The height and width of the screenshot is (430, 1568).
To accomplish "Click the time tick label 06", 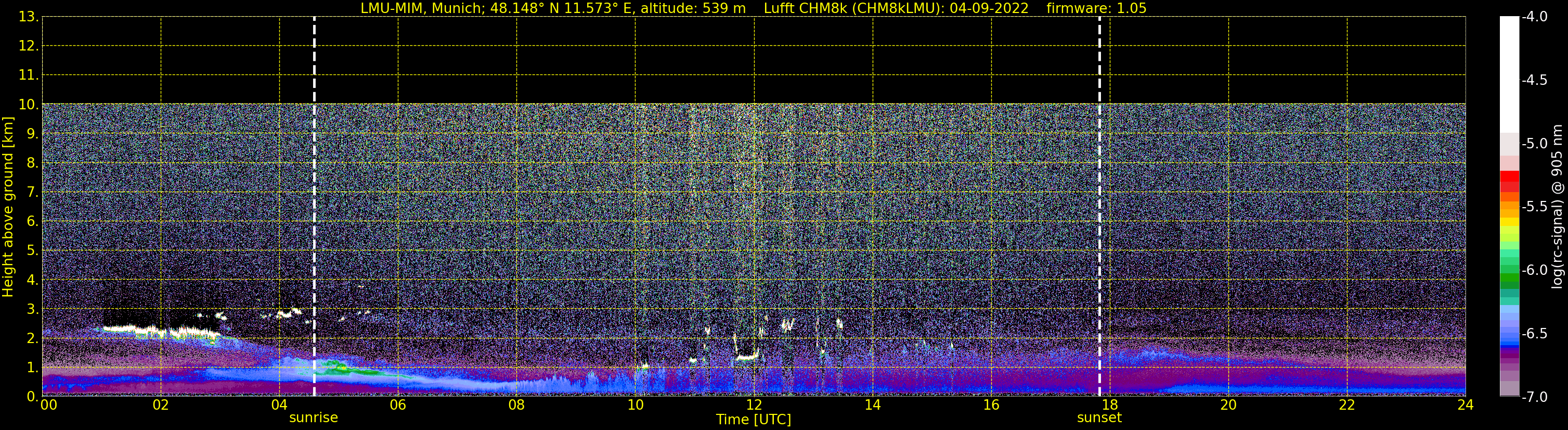I will point(398,405).
